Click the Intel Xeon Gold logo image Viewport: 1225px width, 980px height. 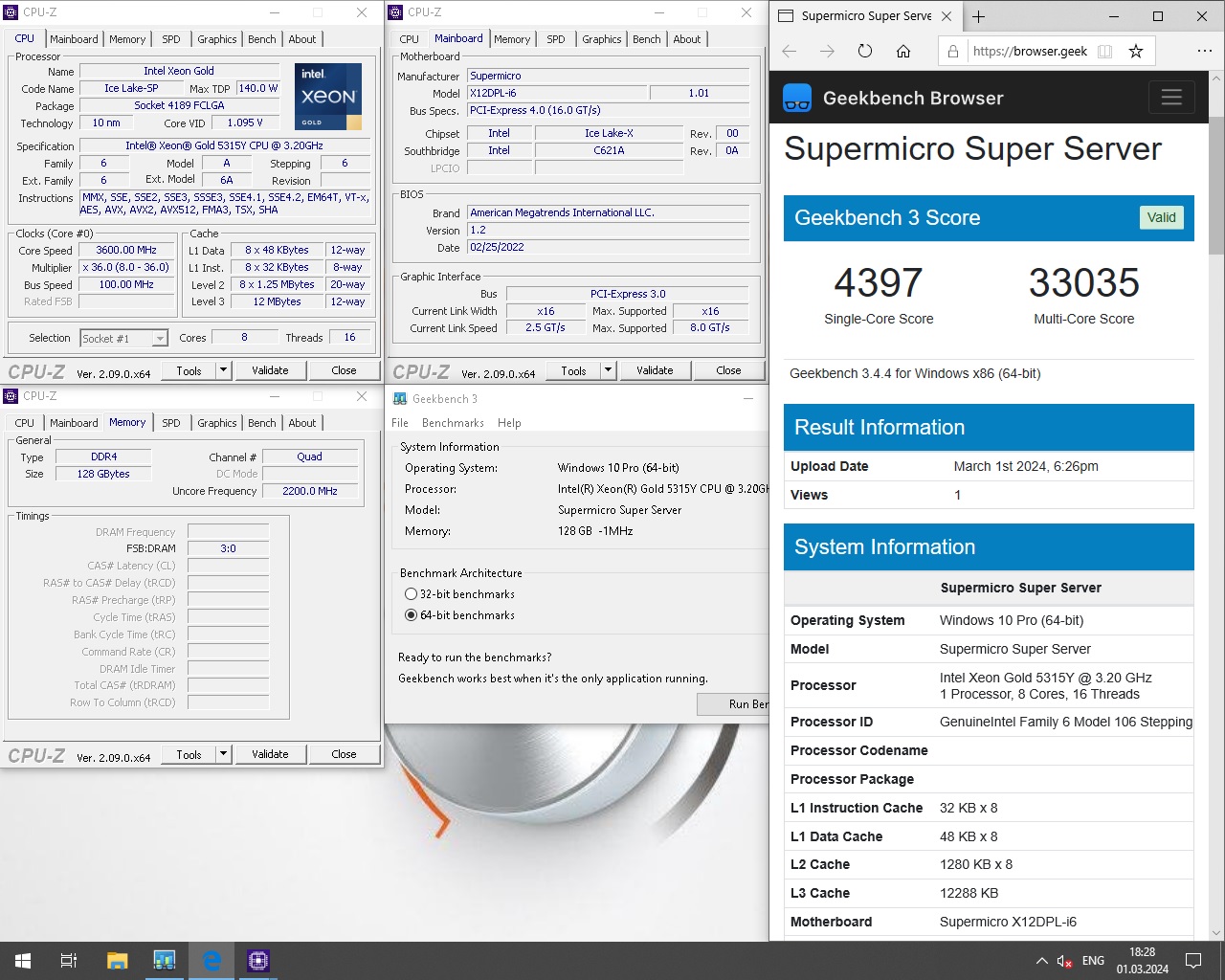[x=327, y=97]
